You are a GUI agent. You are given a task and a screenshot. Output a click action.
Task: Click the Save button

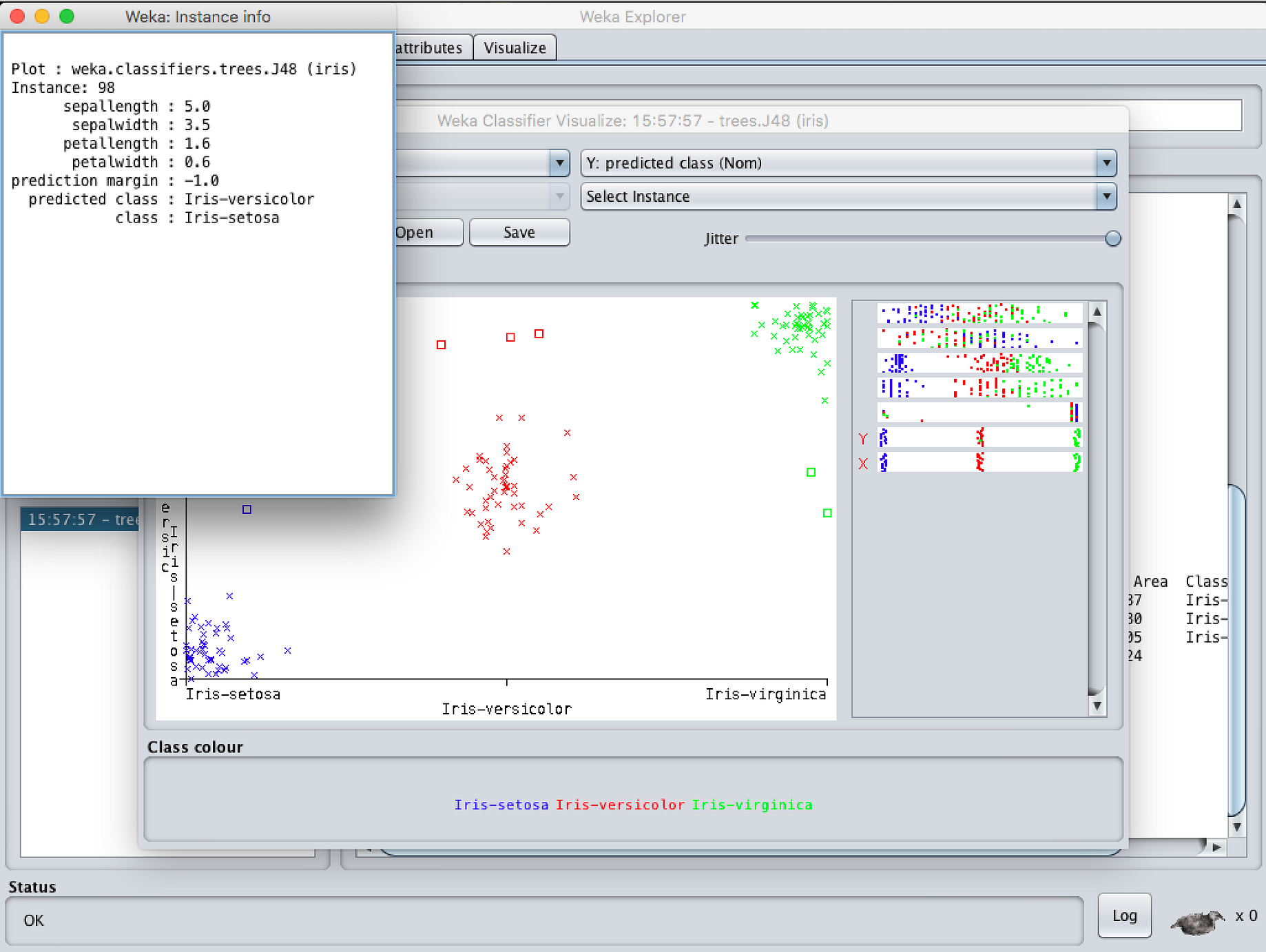pyautogui.click(x=519, y=232)
